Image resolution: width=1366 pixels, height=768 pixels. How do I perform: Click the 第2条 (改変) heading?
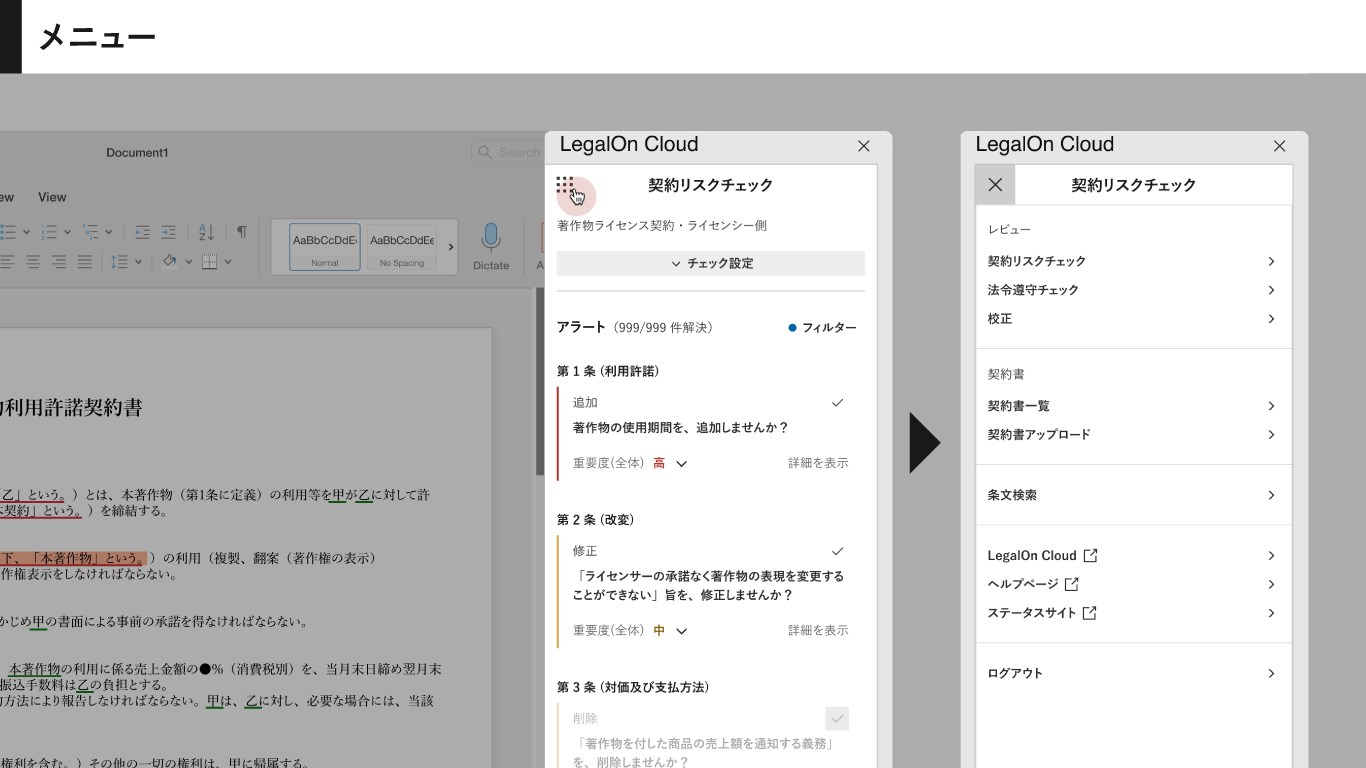596,520
